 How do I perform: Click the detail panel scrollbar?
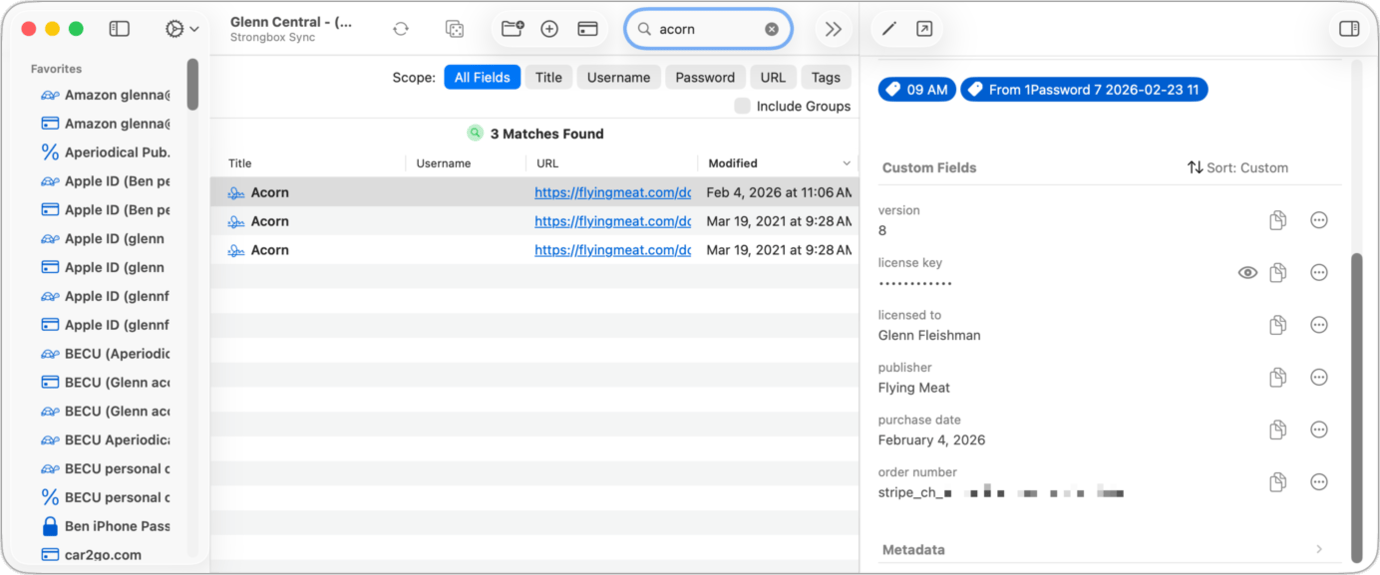click(1357, 407)
